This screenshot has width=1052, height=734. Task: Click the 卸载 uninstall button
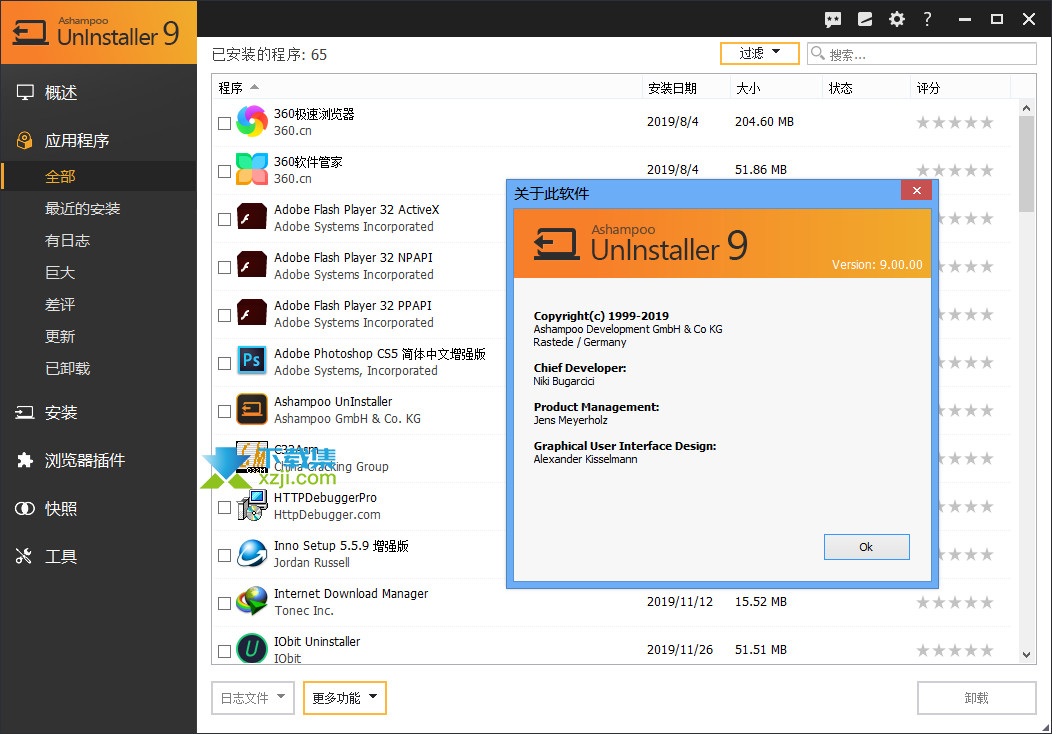(x=976, y=698)
